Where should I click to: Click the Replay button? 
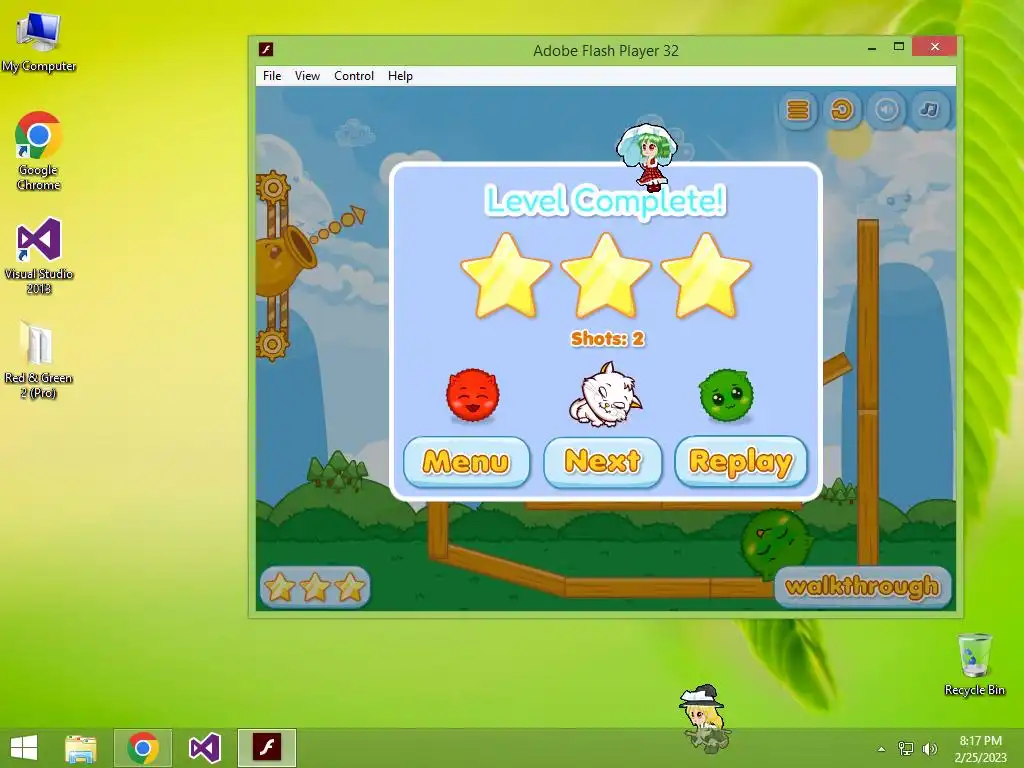(x=741, y=462)
